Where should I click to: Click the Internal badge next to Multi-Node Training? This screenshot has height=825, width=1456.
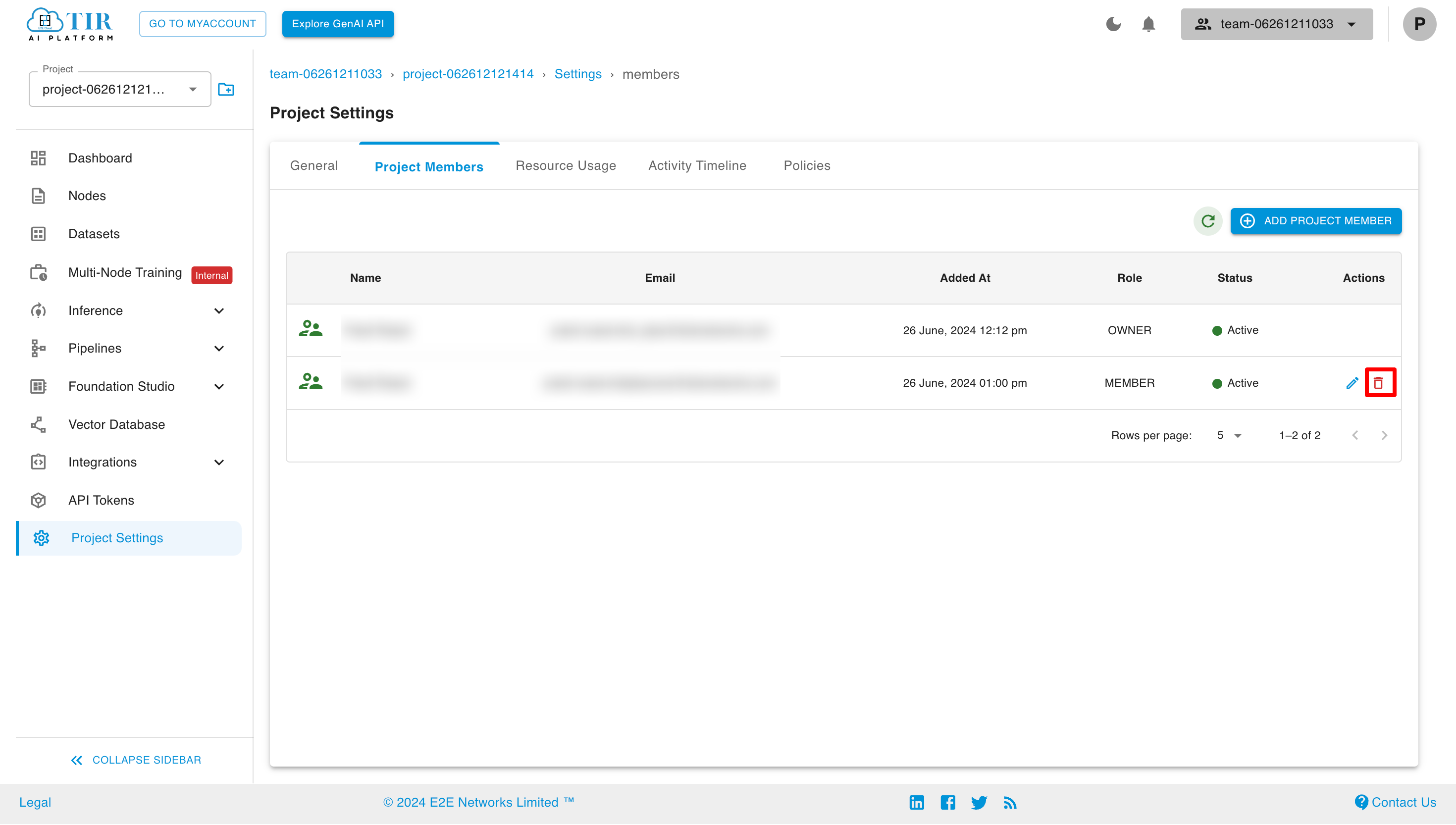(212, 275)
